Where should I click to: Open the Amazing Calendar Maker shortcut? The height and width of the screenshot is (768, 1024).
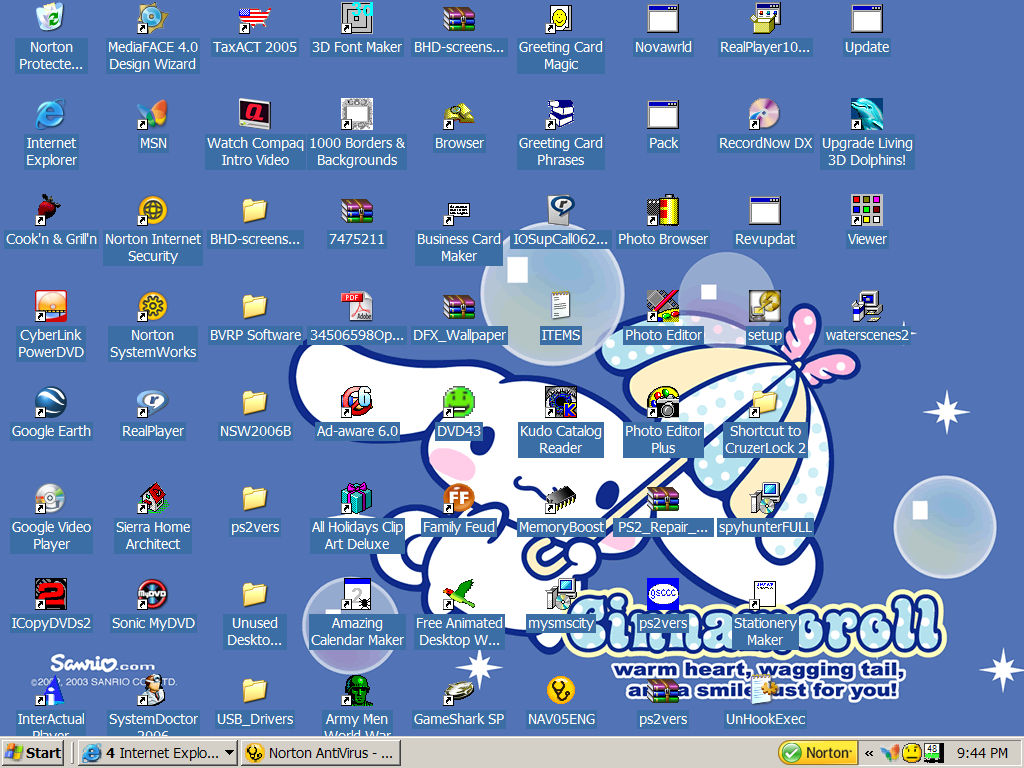point(357,594)
